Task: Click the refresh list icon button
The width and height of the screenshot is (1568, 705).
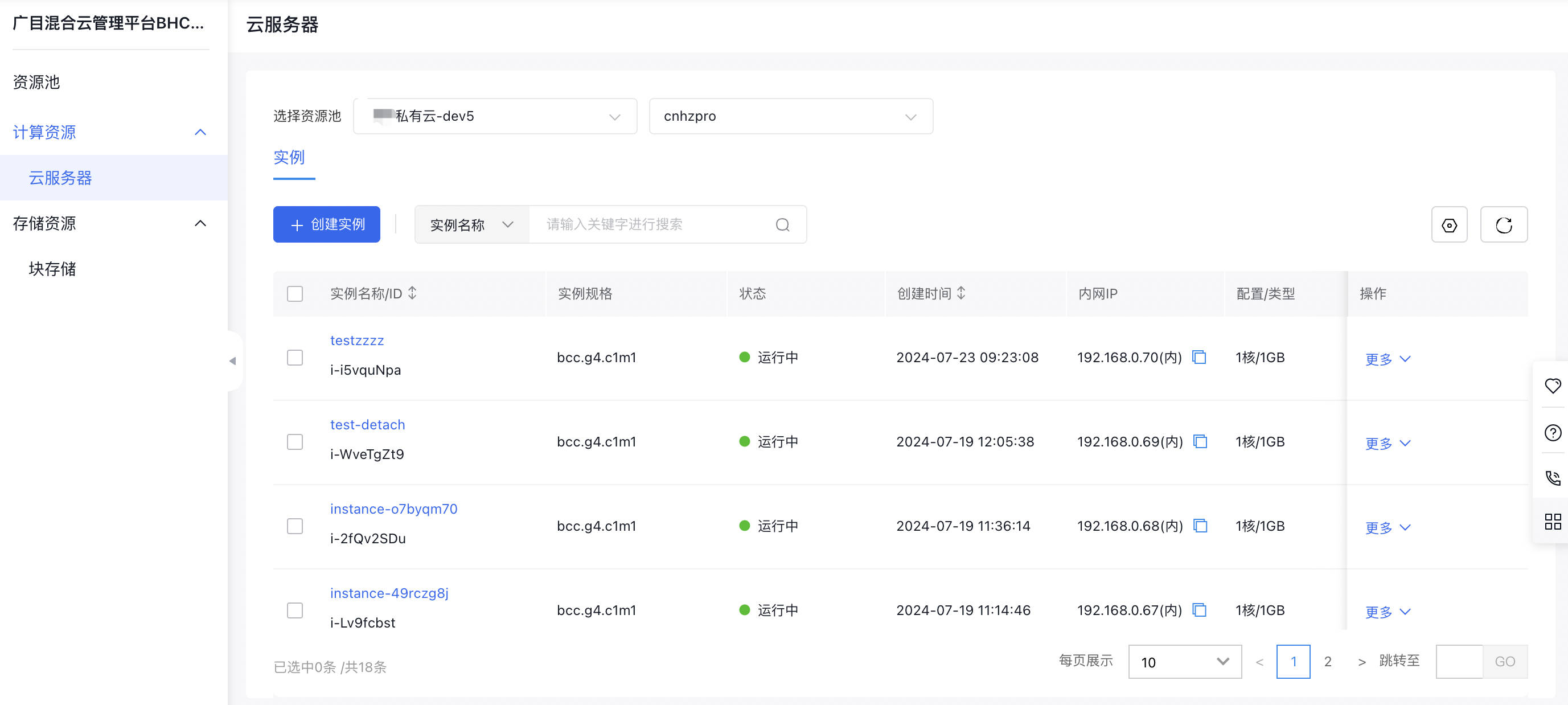Action: tap(1503, 224)
